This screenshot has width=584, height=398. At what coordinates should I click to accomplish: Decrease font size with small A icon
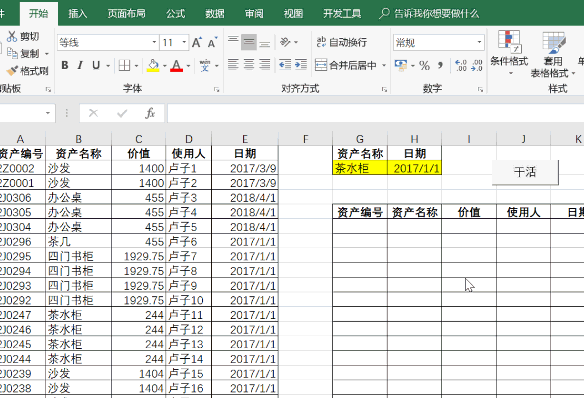[212, 42]
